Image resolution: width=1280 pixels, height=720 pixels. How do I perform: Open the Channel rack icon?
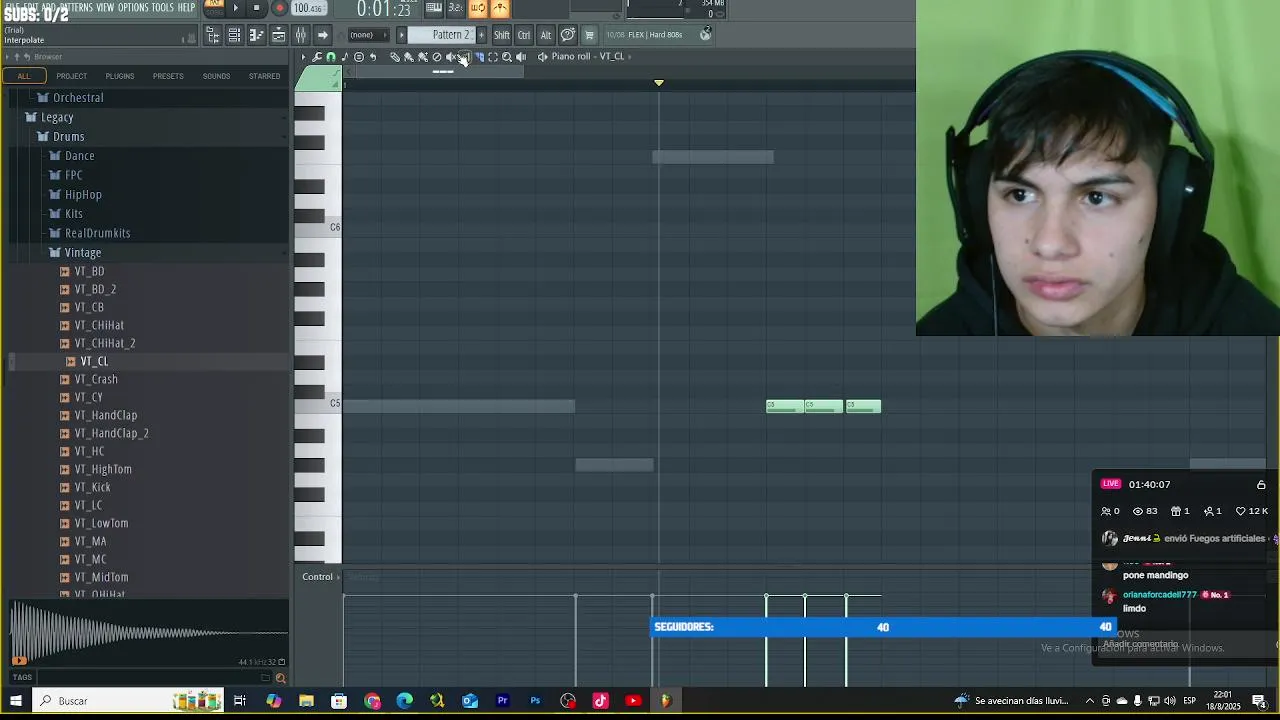(x=234, y=35)
